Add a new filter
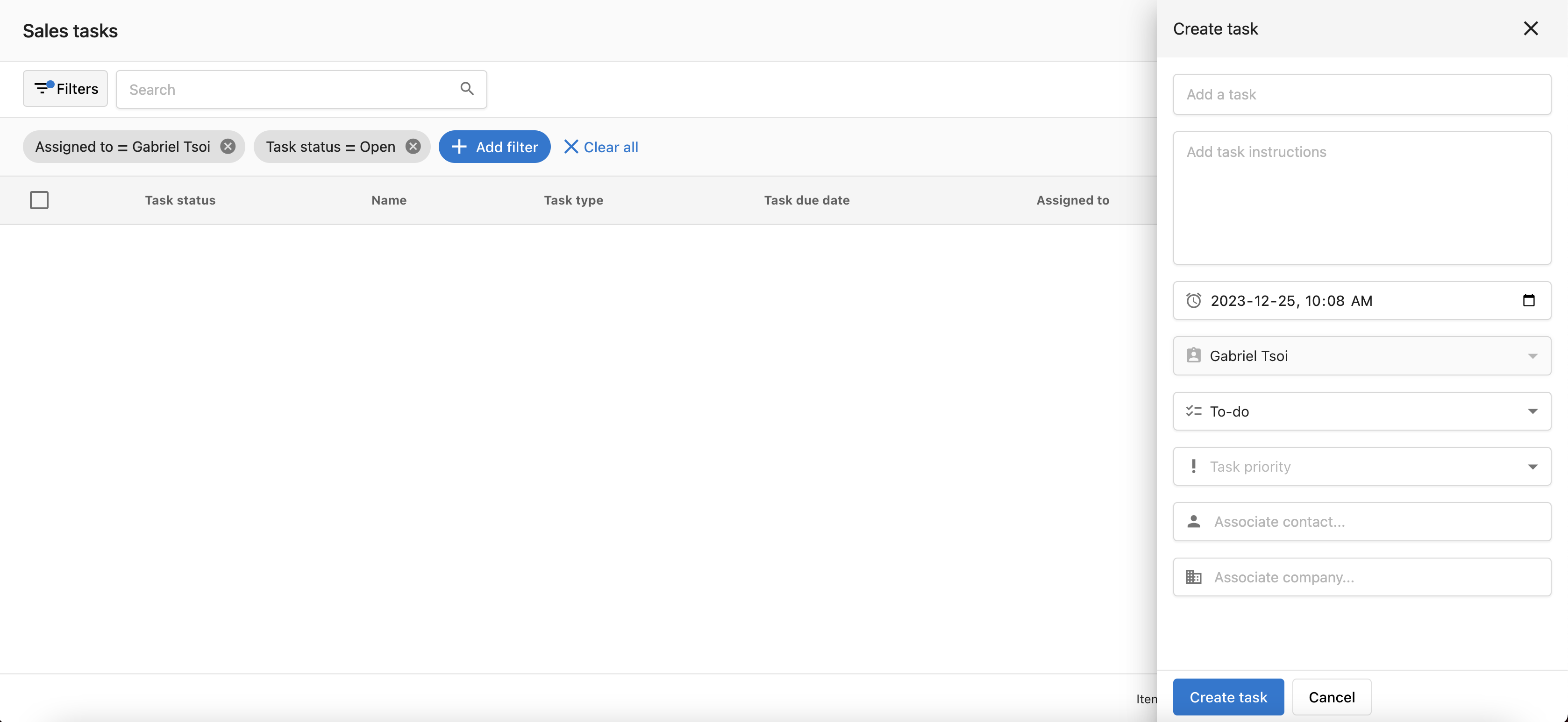The image size is (1568, 722). point(494,147)
